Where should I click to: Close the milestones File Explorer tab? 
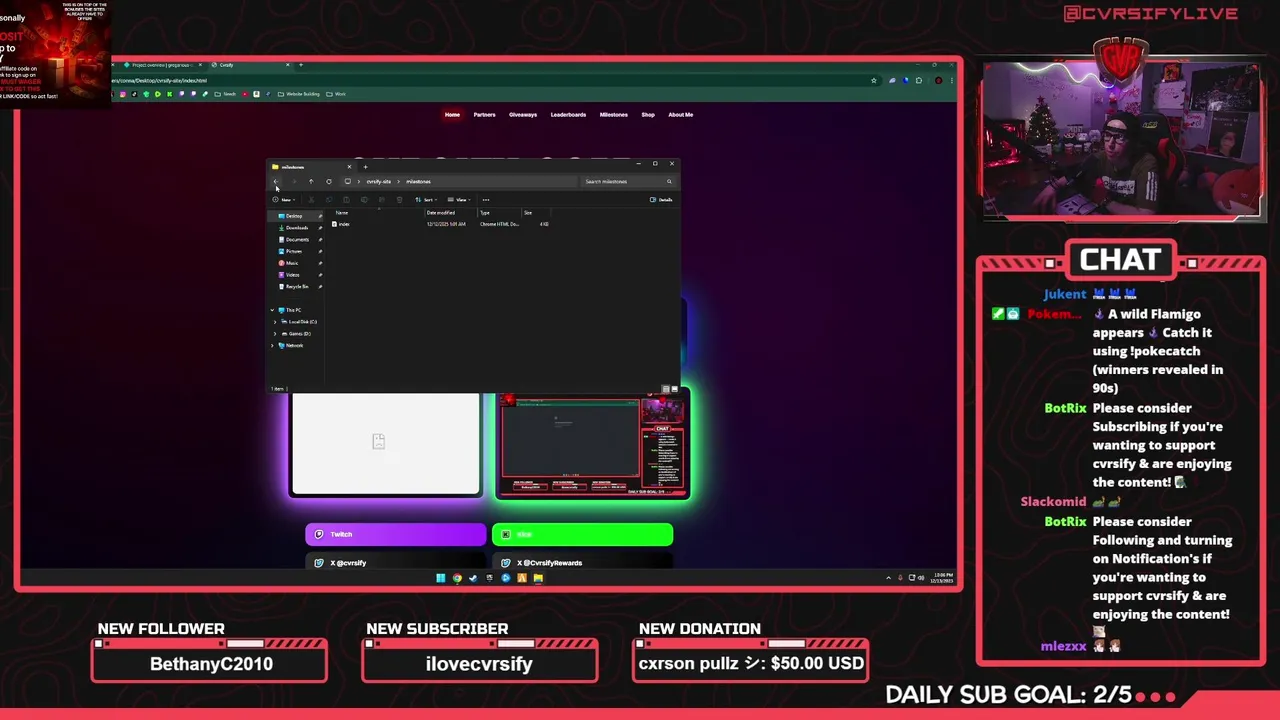coord(349,167)
